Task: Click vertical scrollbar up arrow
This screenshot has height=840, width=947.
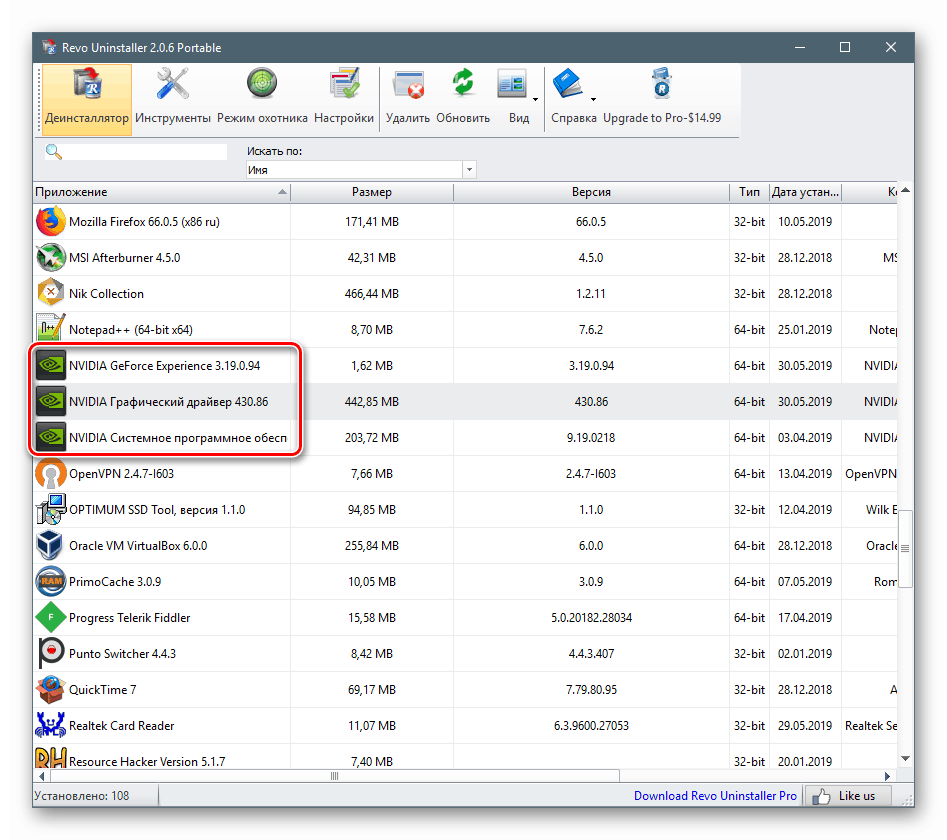Action: (x=905, y=190)
